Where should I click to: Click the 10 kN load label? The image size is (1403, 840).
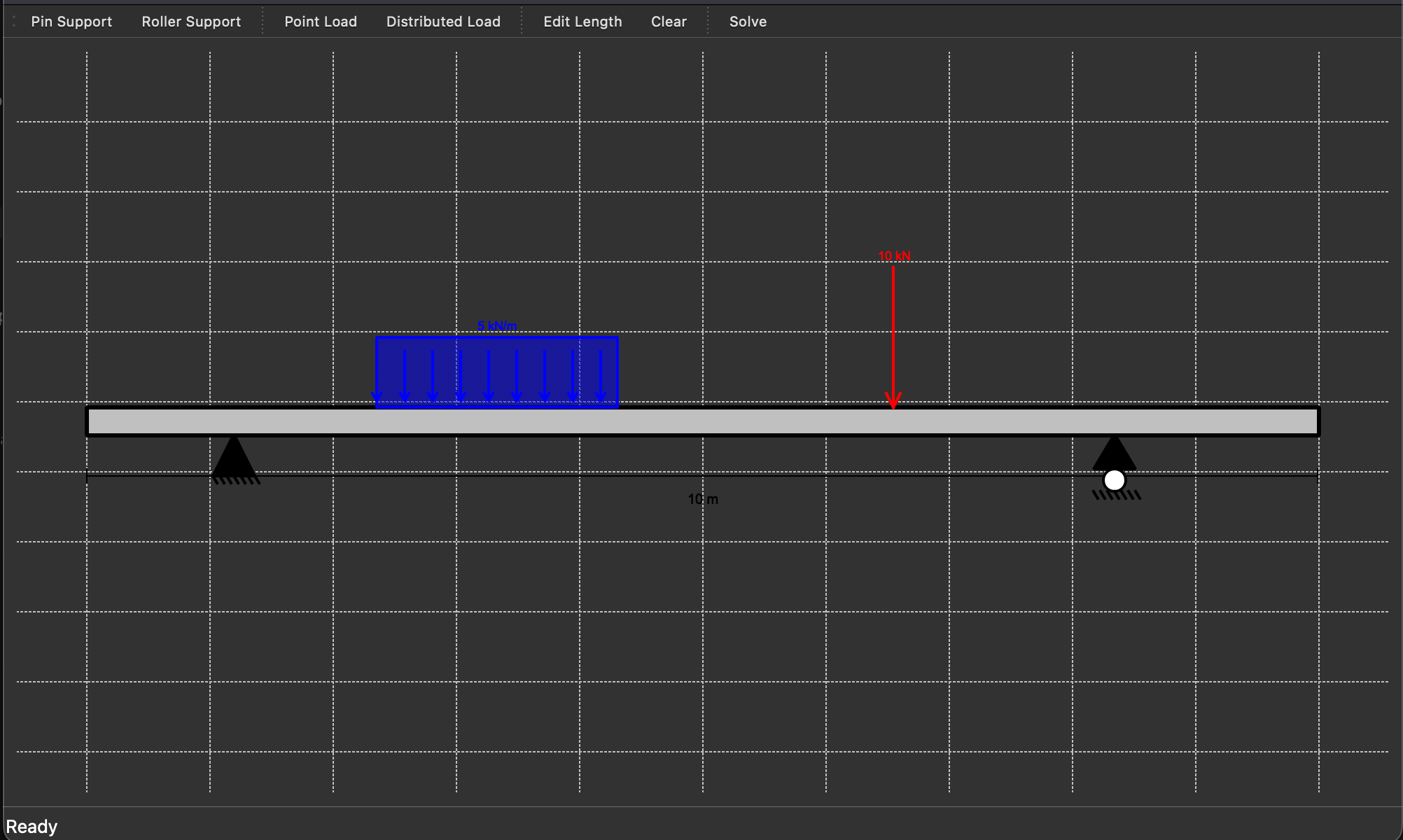click(893, 256)
